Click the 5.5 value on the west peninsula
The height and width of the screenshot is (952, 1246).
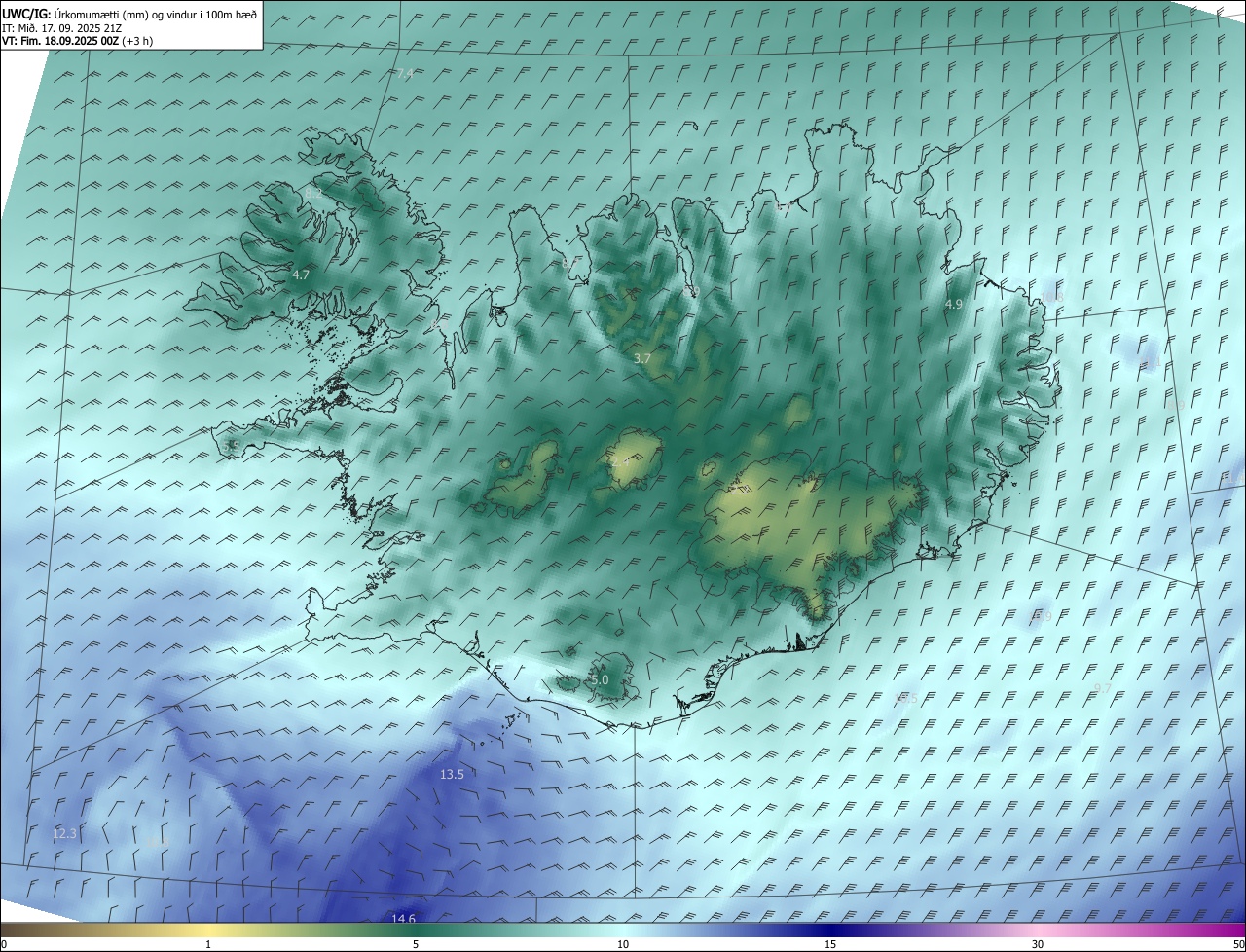pyautogui.click(x=231, y=446)
